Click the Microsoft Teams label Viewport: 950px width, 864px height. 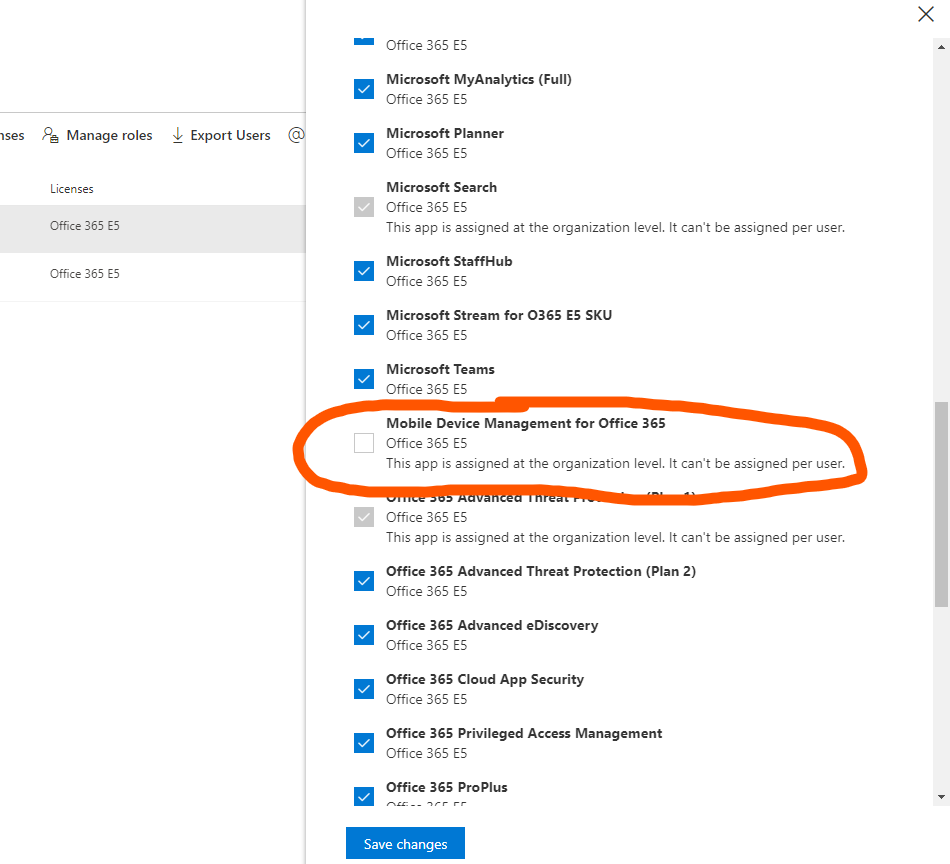440,369
